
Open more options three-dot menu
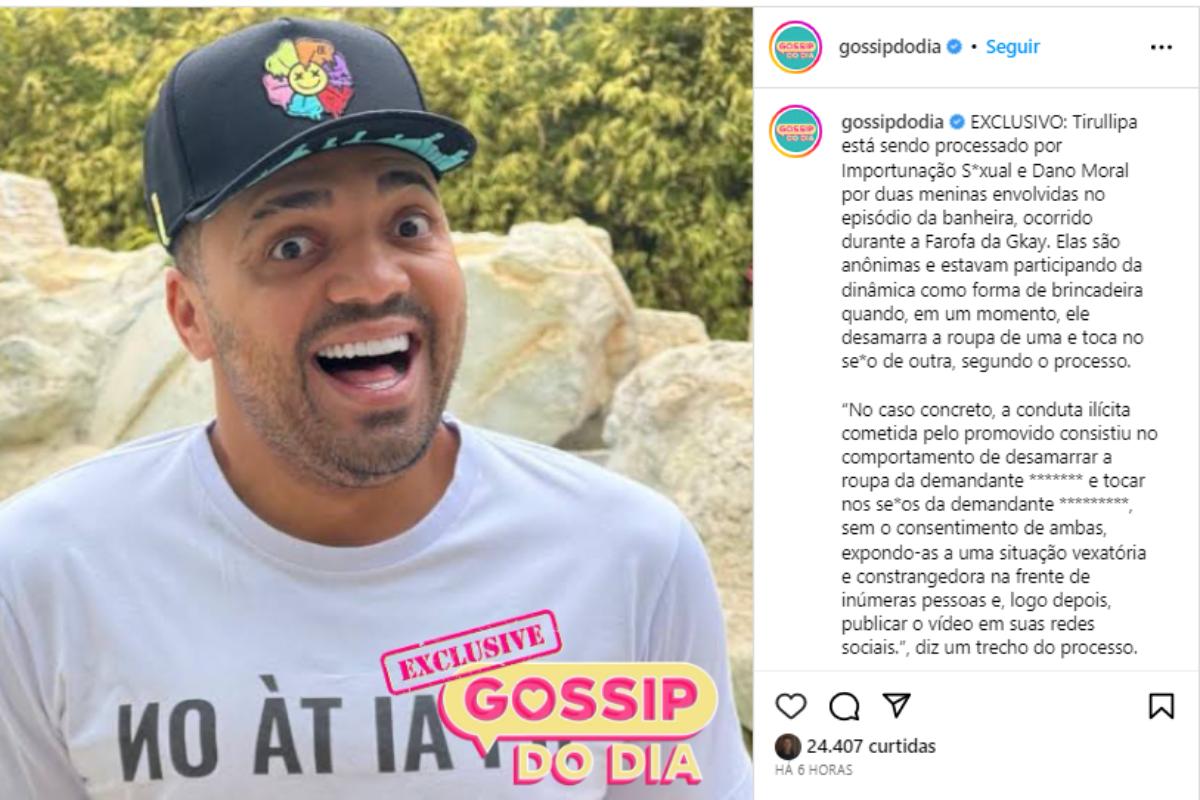[1161, 47]
